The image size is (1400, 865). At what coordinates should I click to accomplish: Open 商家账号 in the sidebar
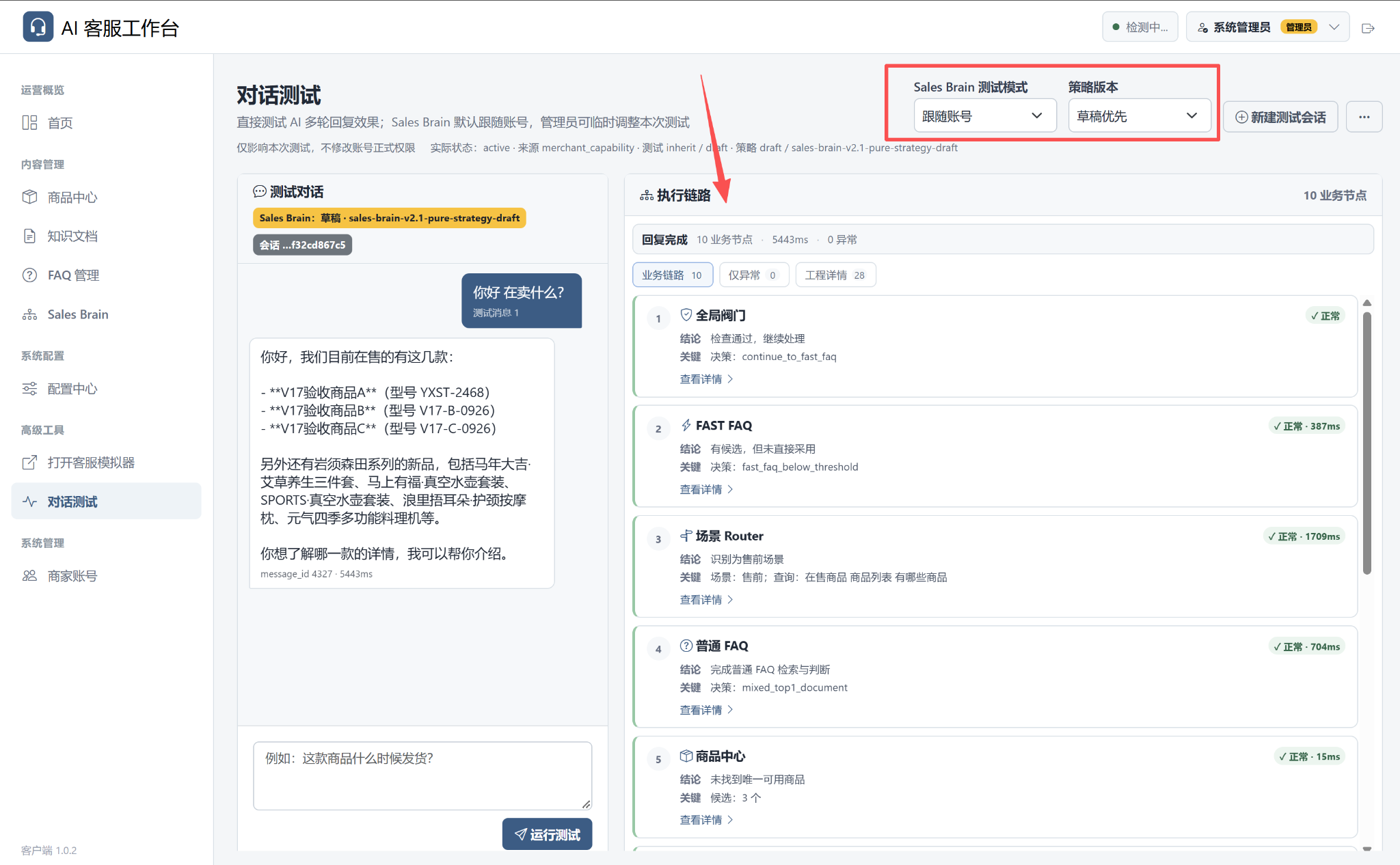(x=106, y=576)
